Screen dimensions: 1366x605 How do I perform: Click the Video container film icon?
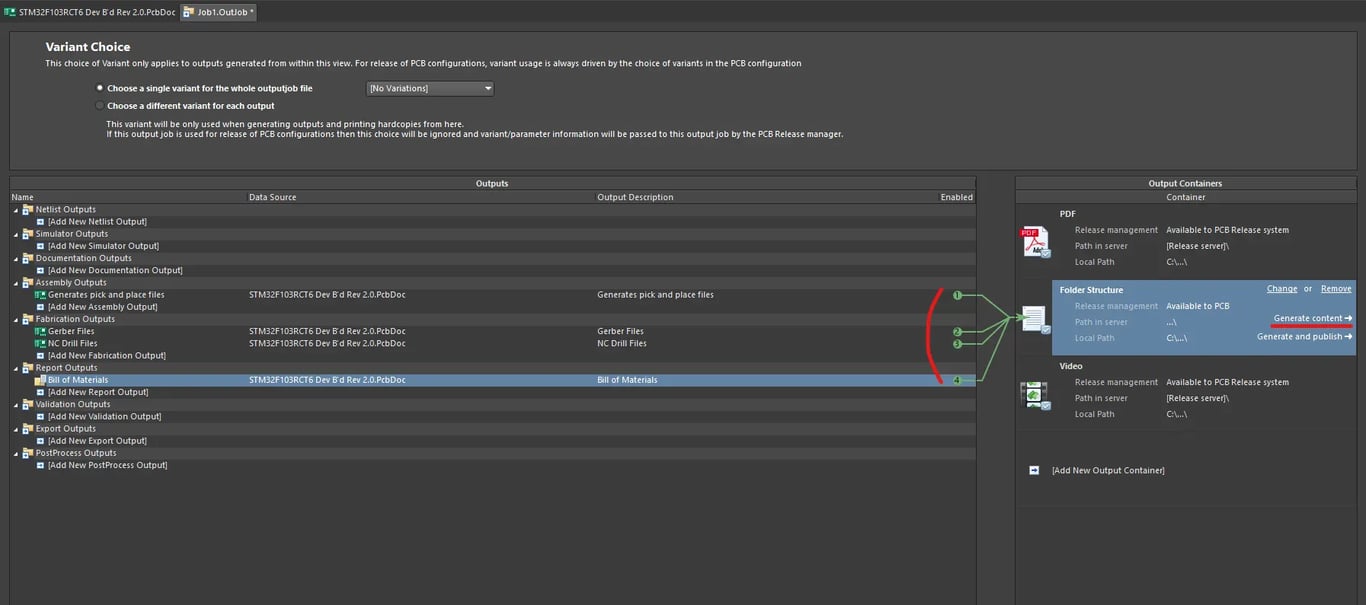[x=1035, y=395]
